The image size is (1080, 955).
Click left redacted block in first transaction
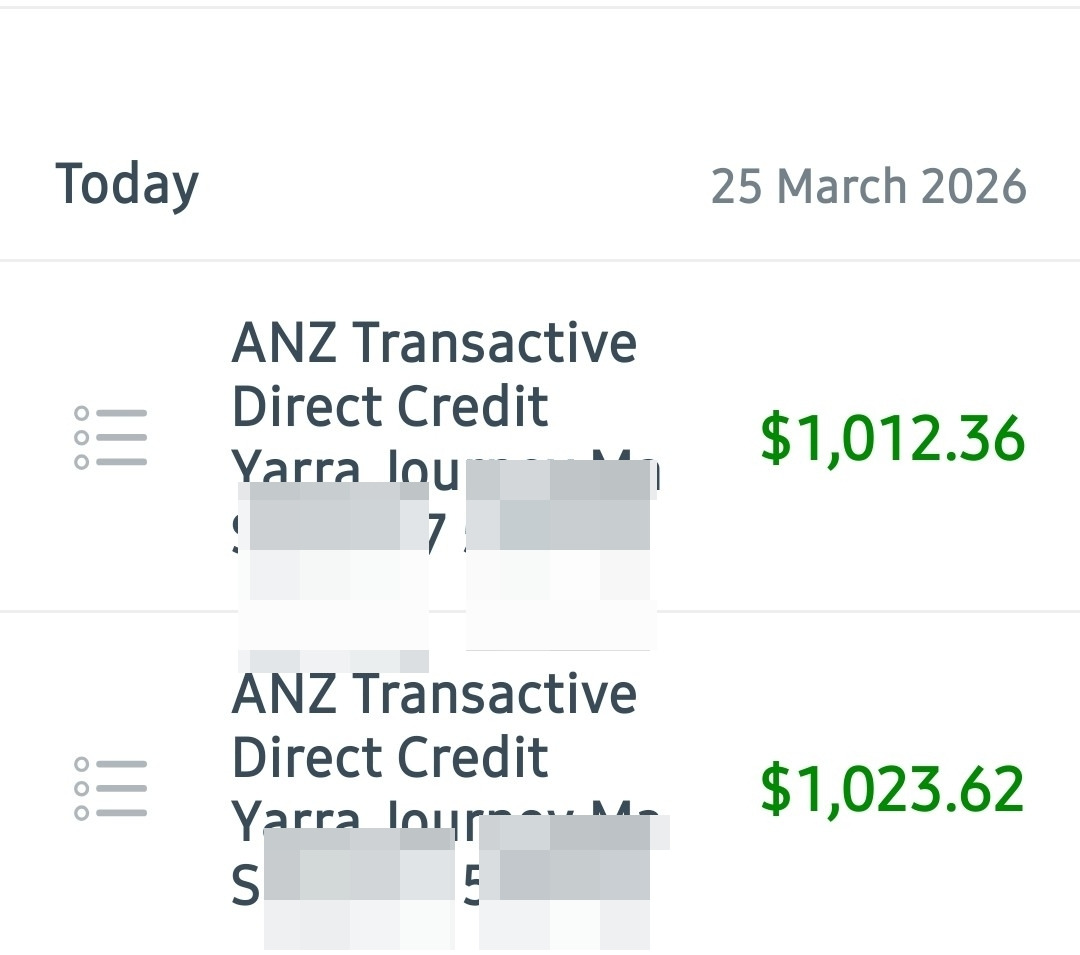tap(333, 577)
